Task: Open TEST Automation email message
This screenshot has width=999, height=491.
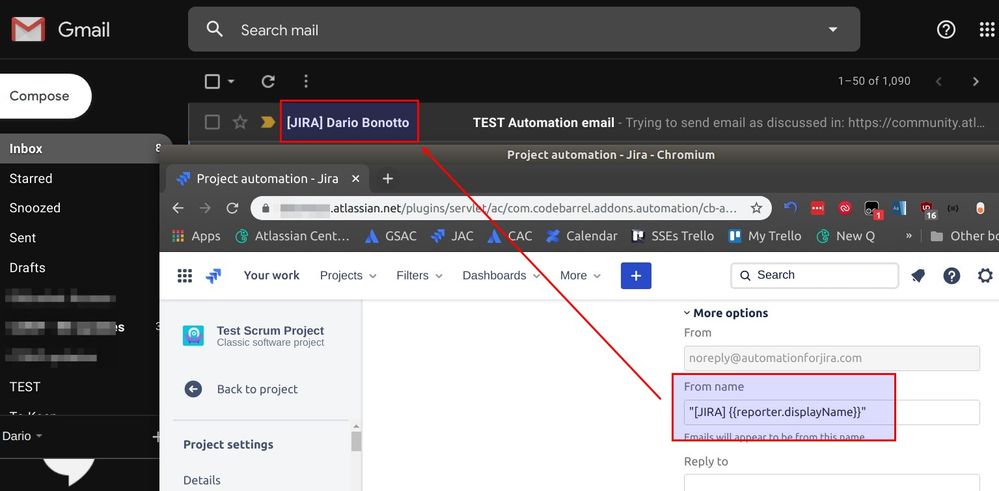Action: 543,122
